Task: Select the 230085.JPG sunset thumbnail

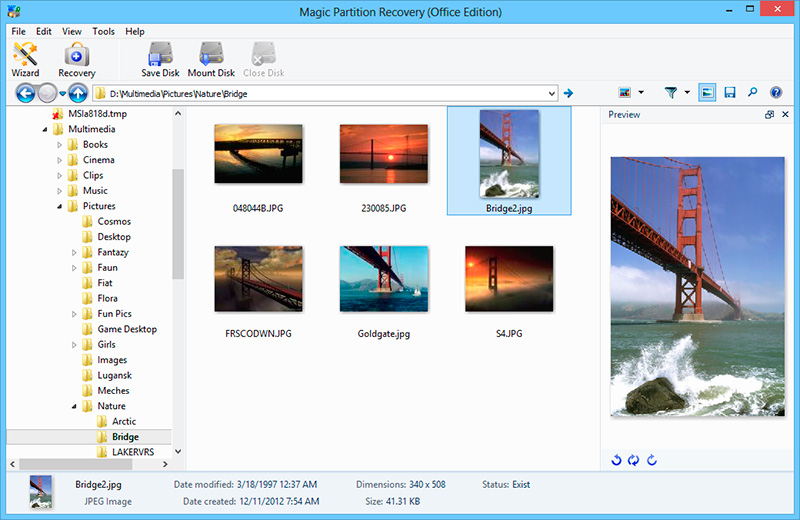Action: coord(384,154)
